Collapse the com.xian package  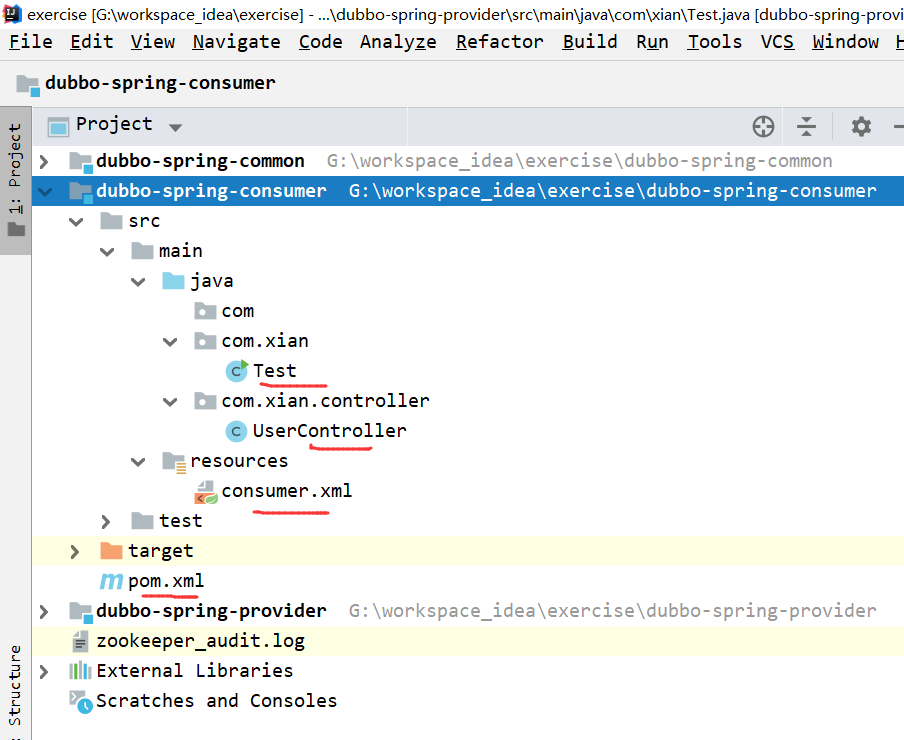[x=170, y=342]
